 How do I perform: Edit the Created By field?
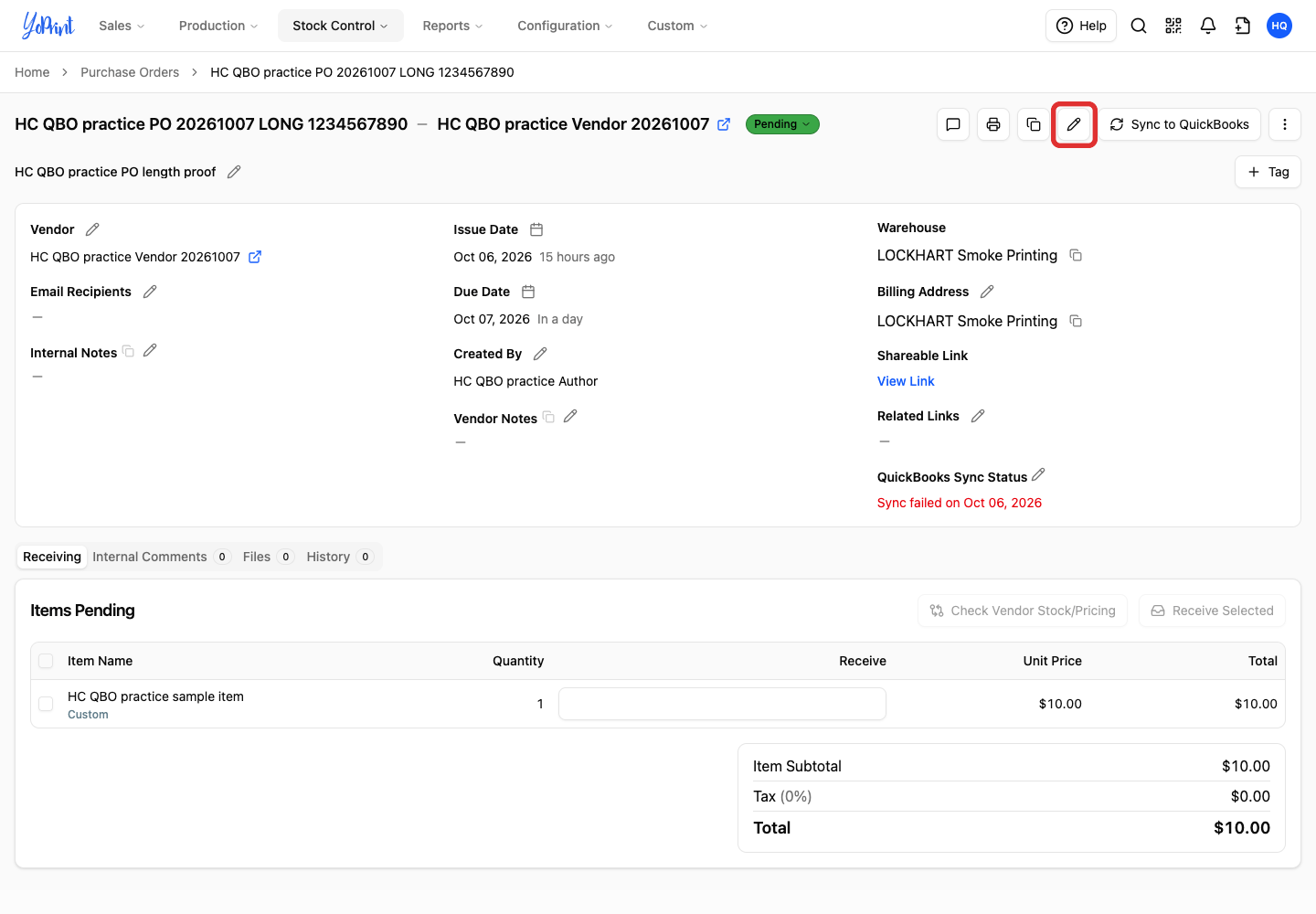pyautogui.click(x=540, y=354)
